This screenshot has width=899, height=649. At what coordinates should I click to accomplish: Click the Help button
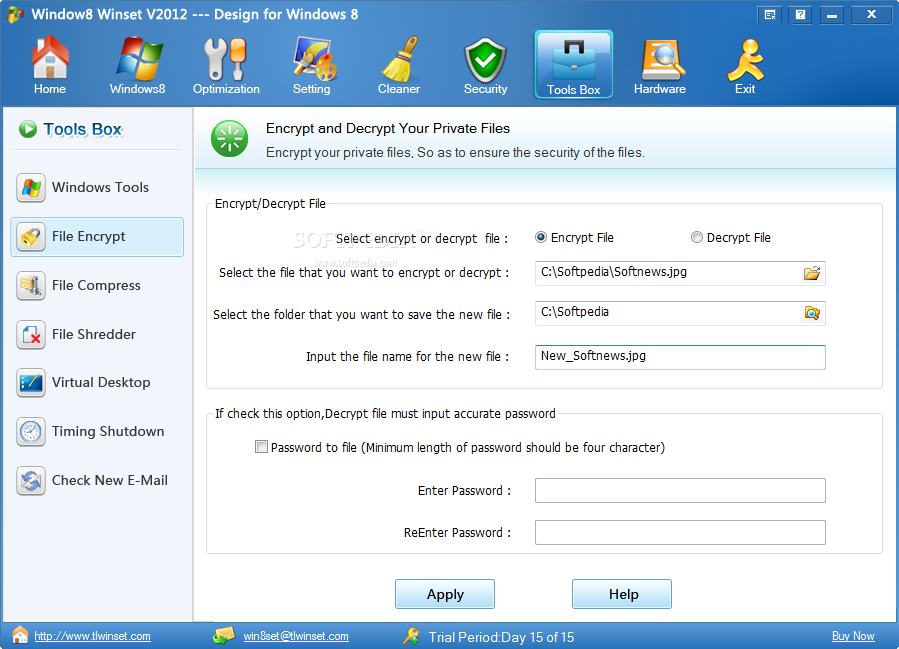click(x=622, y=594)
